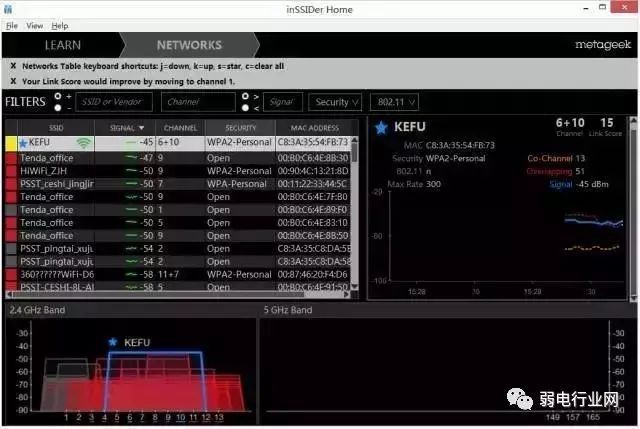Select the minus (exclude) SSID filter radio button
Screen dimensions: 640x429
[58, 108]
